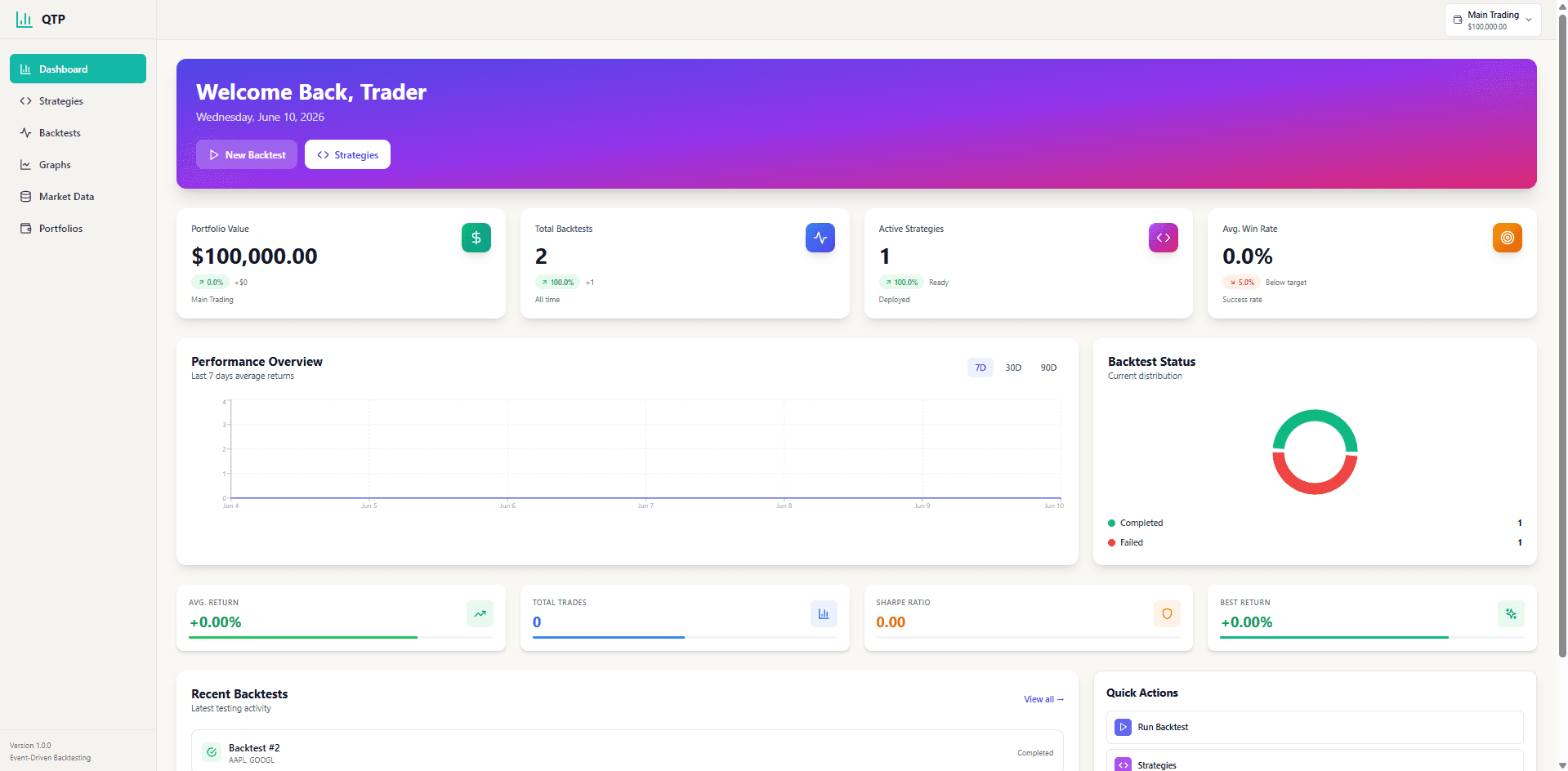Click the Completed status of Backtest #2
The height and width of the screenshot is (771, 1568).
coord(1034,753)
